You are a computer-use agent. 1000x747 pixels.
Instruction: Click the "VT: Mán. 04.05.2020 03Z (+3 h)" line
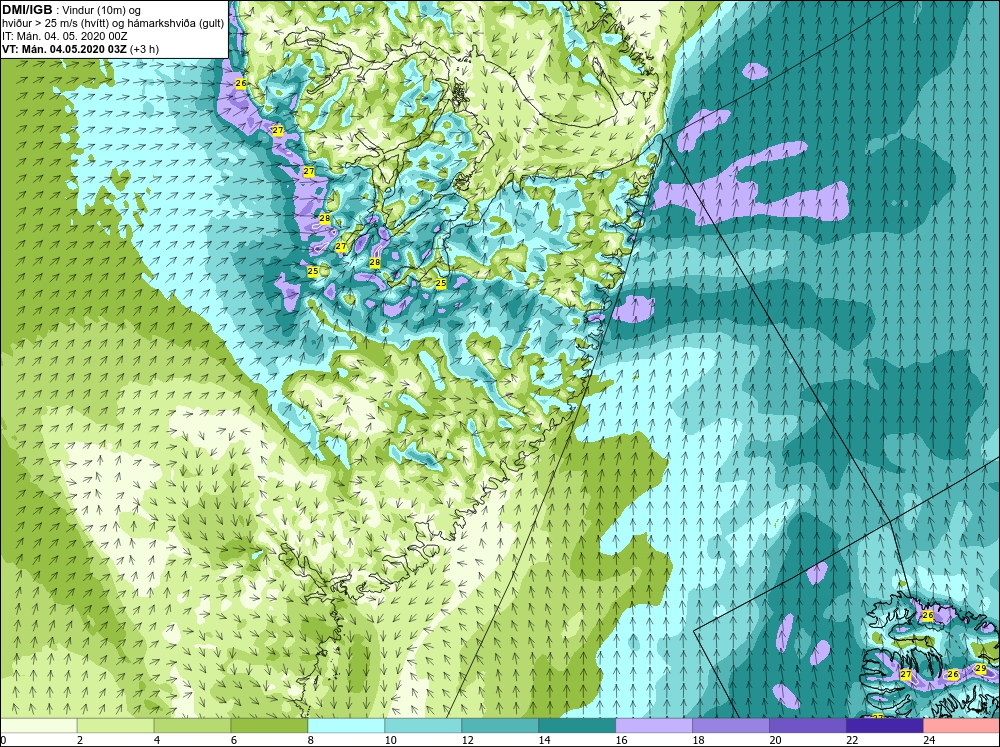click(x=80, y=49)
